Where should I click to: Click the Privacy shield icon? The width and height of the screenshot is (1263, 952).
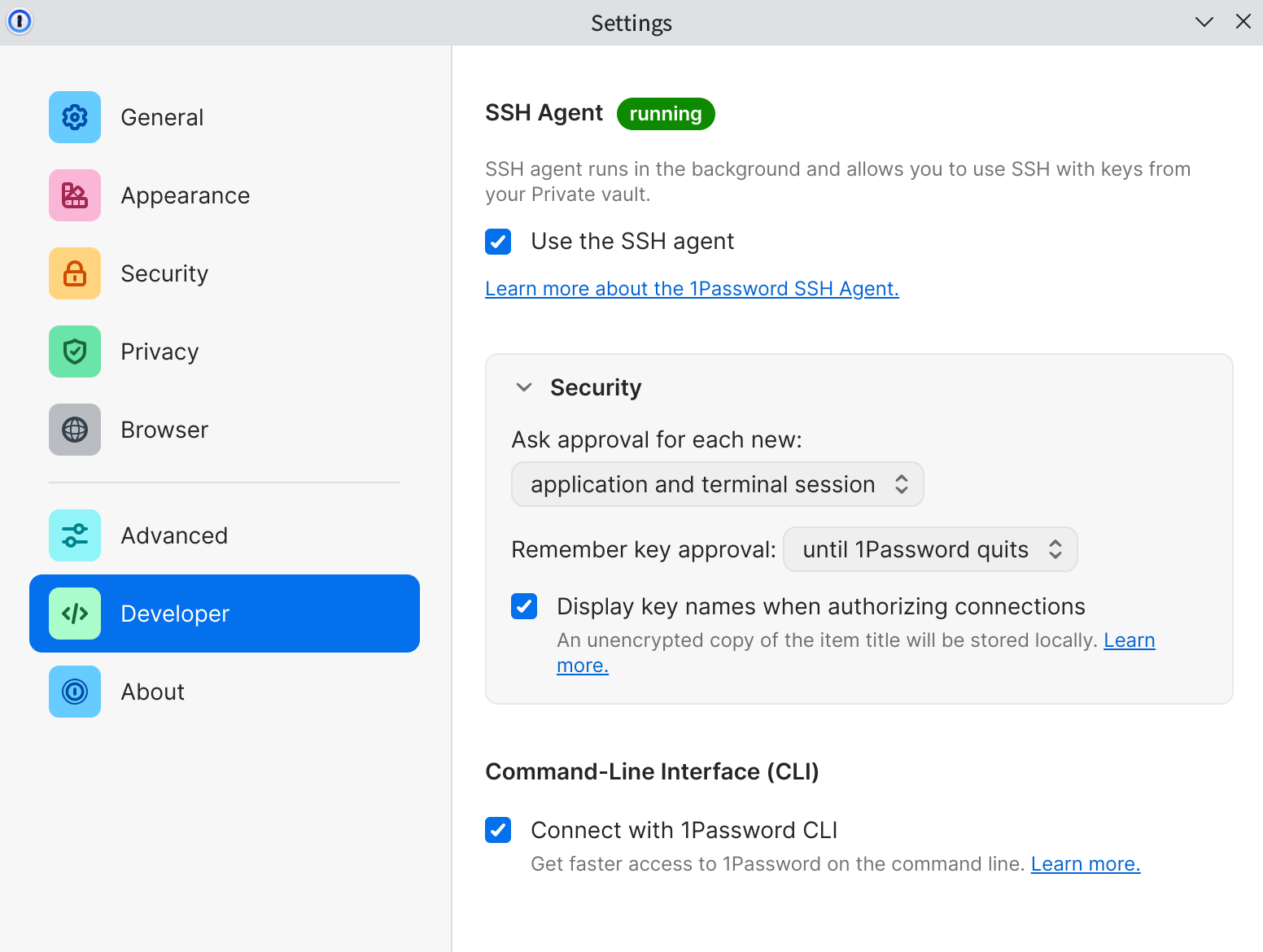[x=75, y=352]
